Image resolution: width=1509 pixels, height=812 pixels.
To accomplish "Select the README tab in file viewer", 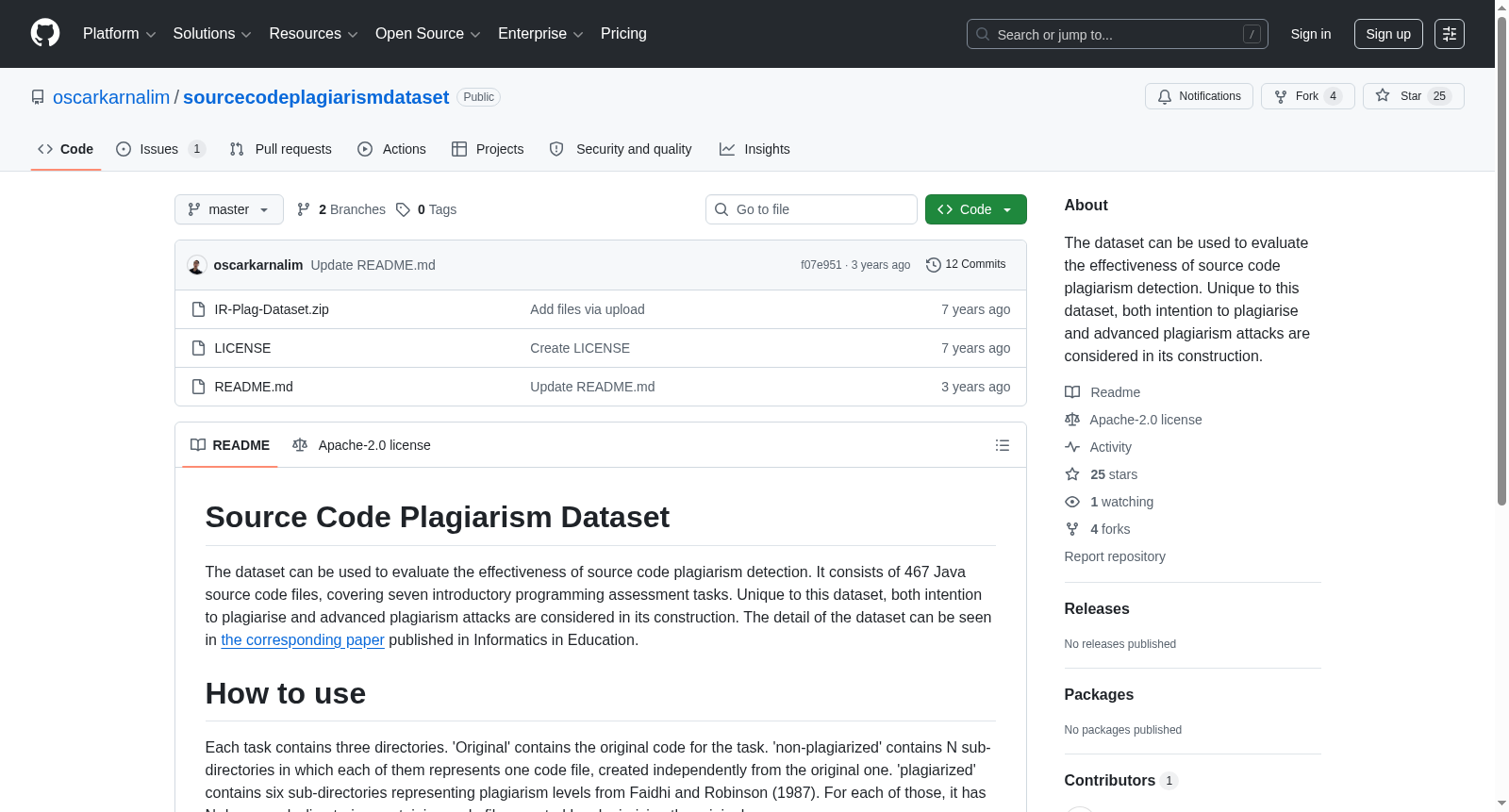I will coord(230,445).
